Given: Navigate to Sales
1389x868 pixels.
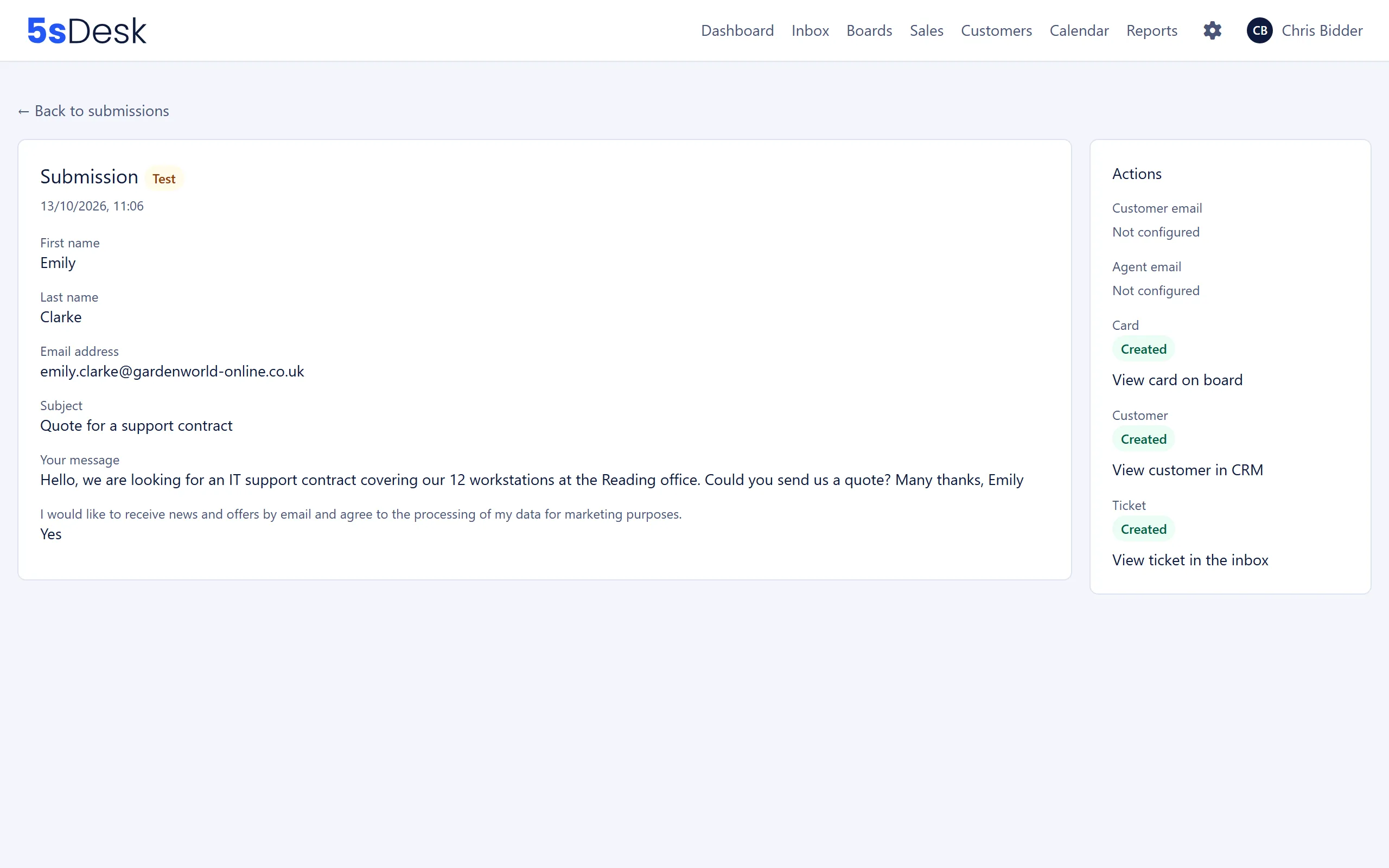Looking at the screenshot, I should (x=926, y=30).
